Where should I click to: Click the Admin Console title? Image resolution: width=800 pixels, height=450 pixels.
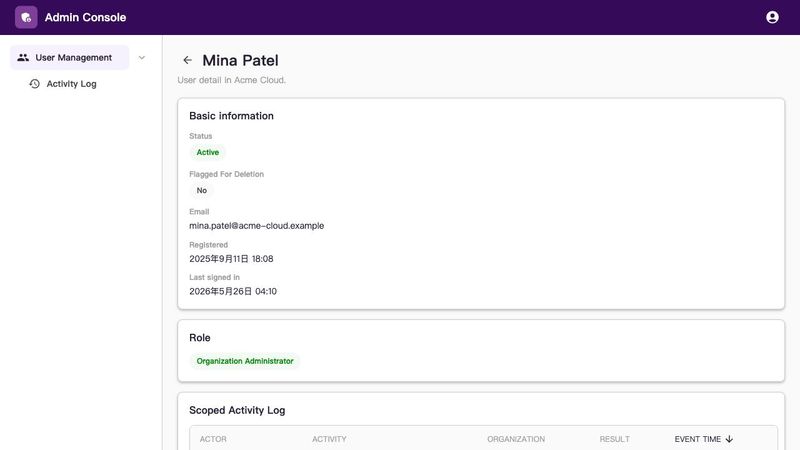point(85,17)
